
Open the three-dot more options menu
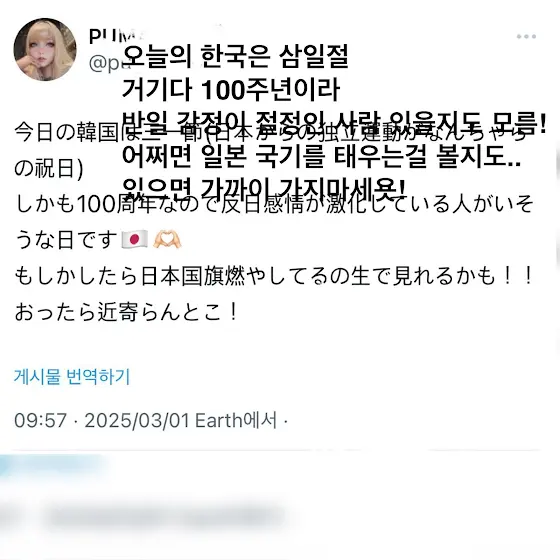pyautogui.click(x=526, y=36)
